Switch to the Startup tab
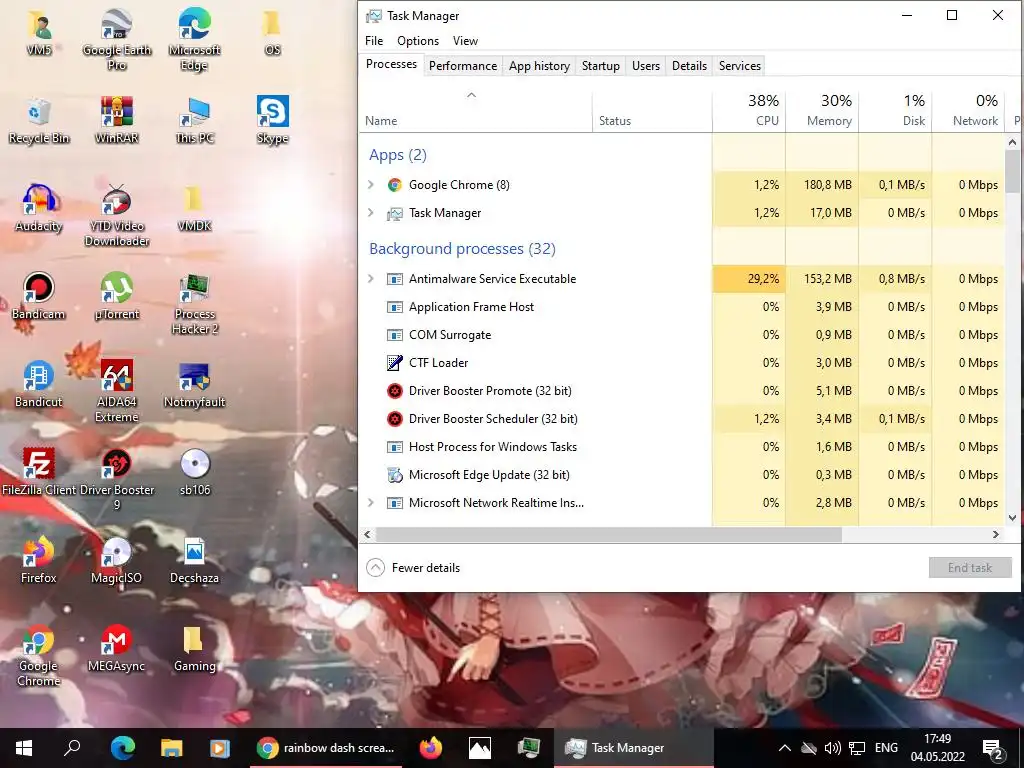 [x=601, y=66]
